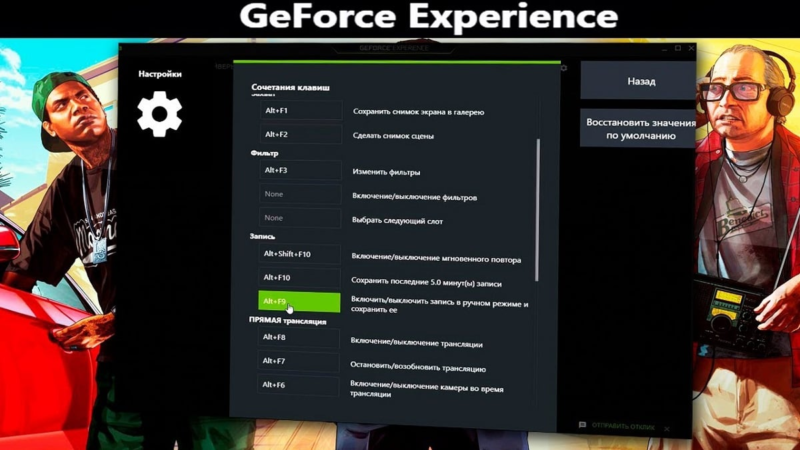Click the feedback speech bubble icon

(583, 425)
